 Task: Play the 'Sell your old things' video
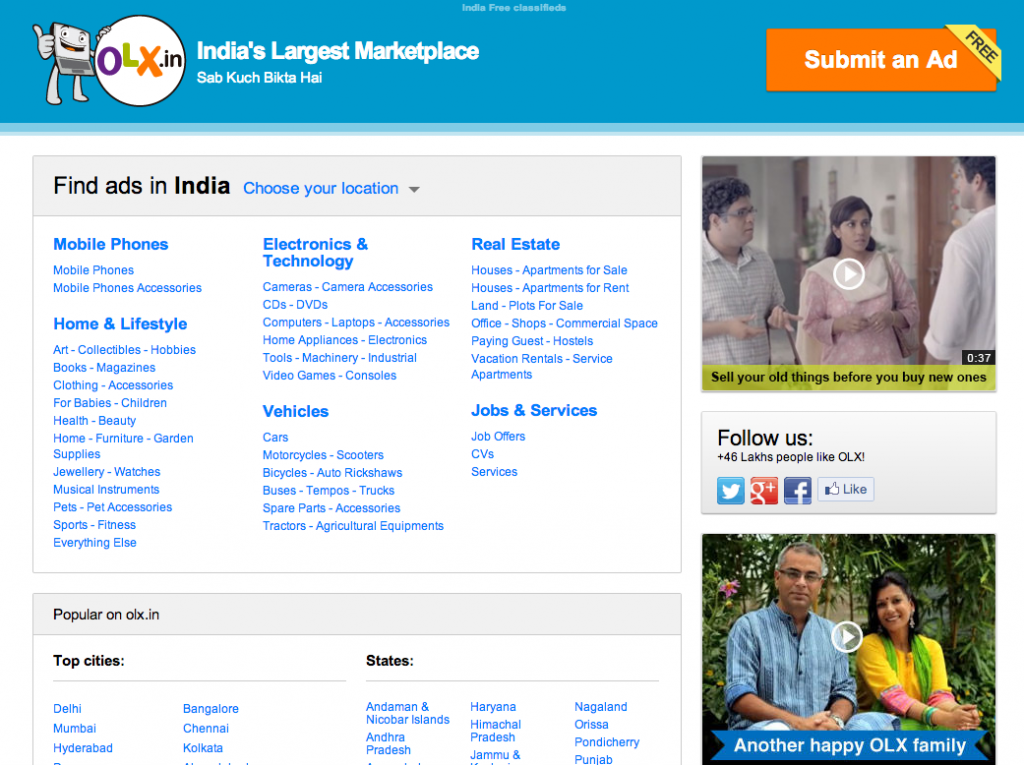[848, 274]
